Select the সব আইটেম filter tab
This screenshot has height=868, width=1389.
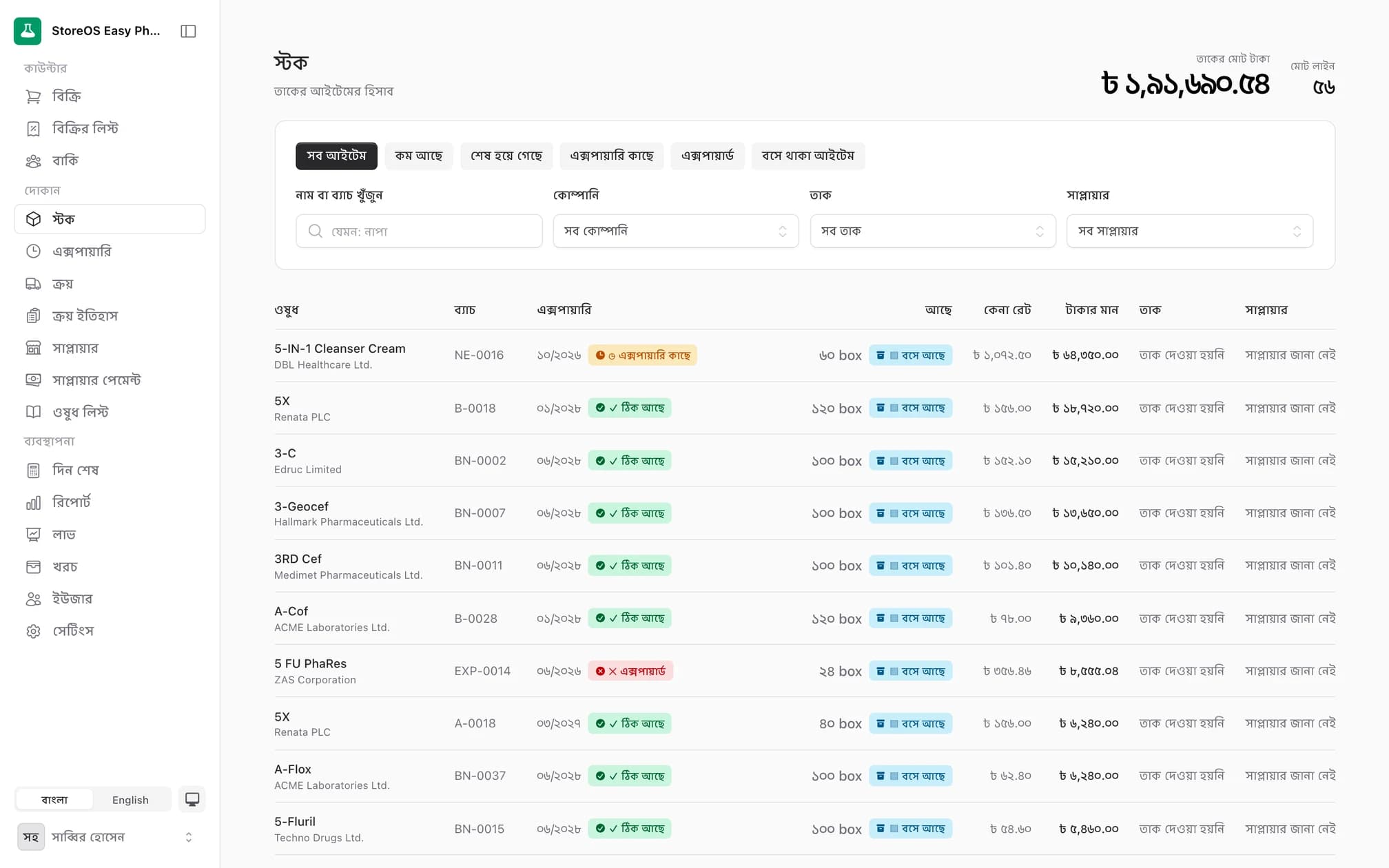(336, 156)
